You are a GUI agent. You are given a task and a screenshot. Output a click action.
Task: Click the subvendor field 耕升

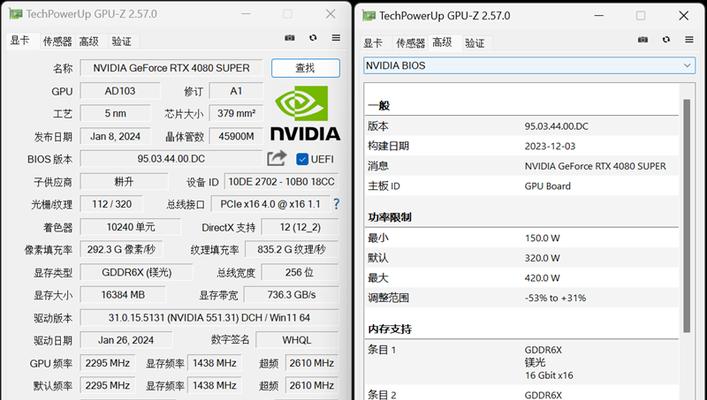(x=124, y=182)
